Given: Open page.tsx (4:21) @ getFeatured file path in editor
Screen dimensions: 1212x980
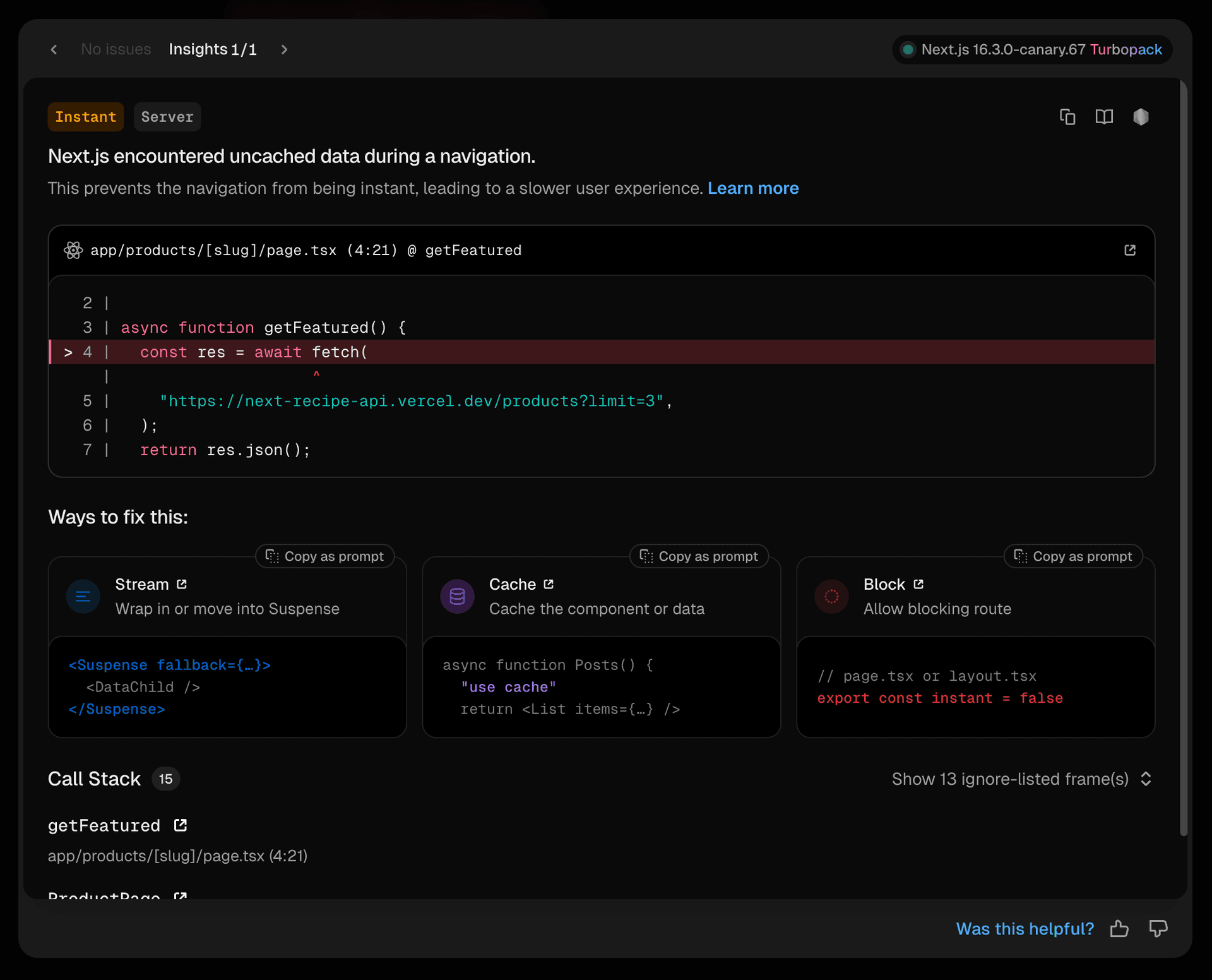Looking at the screenshot, I should click(x=306, y=250).
